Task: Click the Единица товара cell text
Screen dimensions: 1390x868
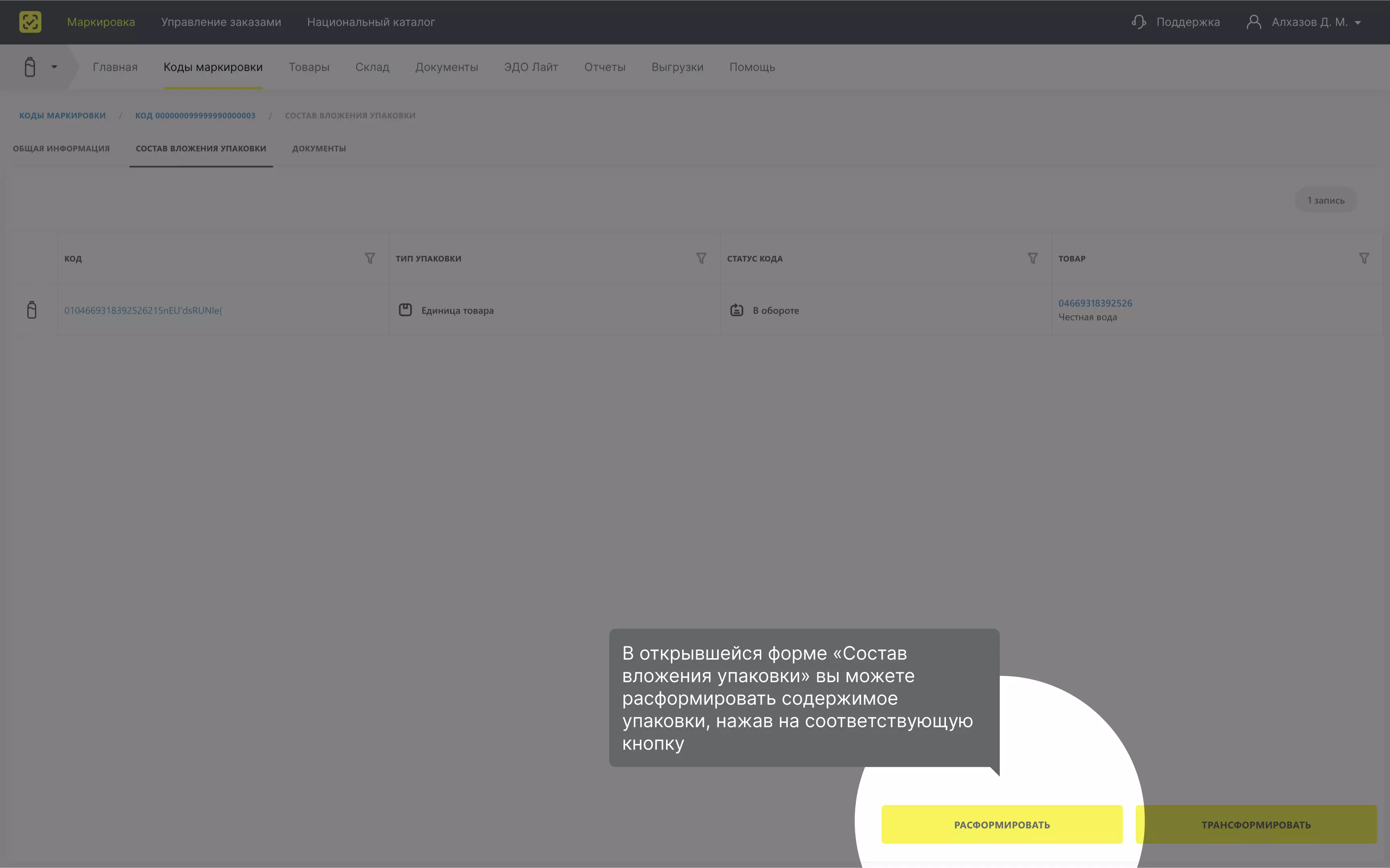Action: pos(458,310)
